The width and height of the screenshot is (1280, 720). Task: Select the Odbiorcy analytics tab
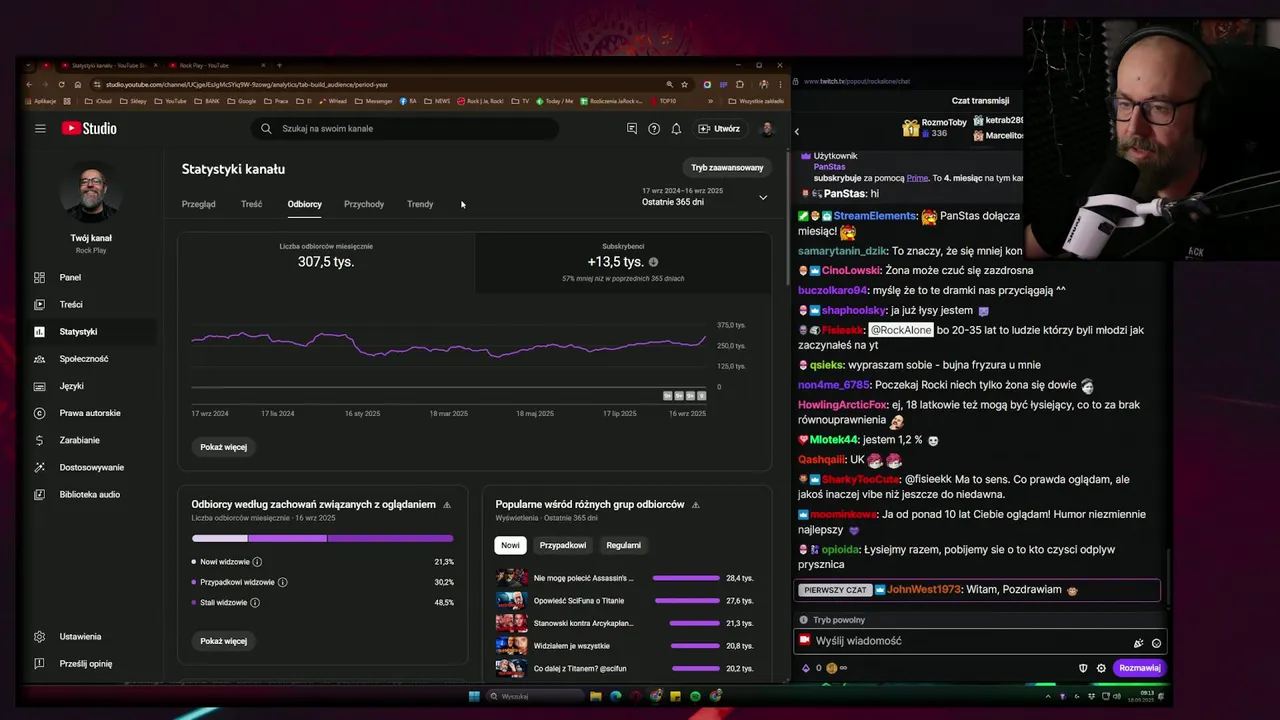pos(304,204)
